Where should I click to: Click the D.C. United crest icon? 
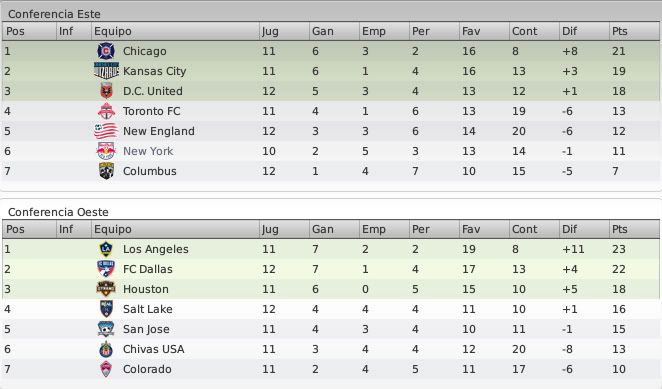[x=106, y=91]
